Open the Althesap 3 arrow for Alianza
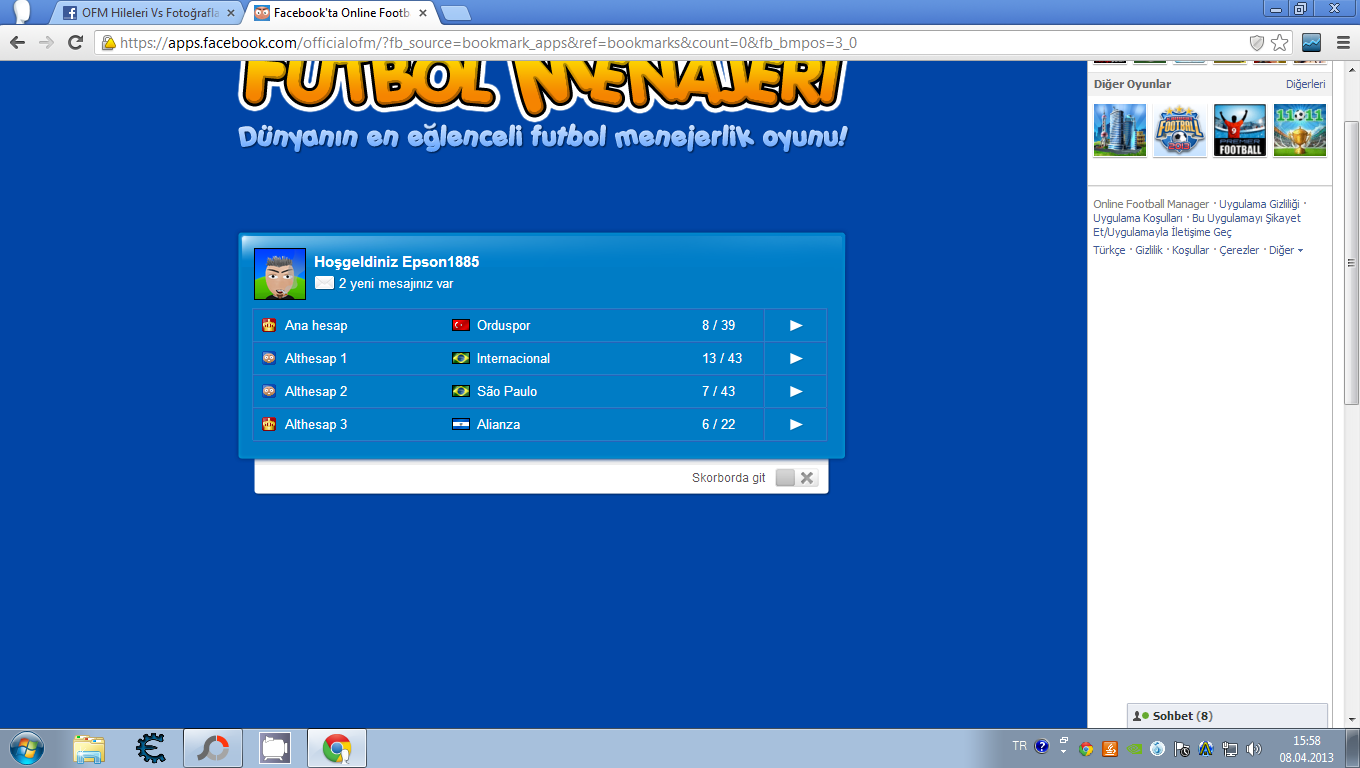Viewport: 1360px width, 768px height. point(796,424)
